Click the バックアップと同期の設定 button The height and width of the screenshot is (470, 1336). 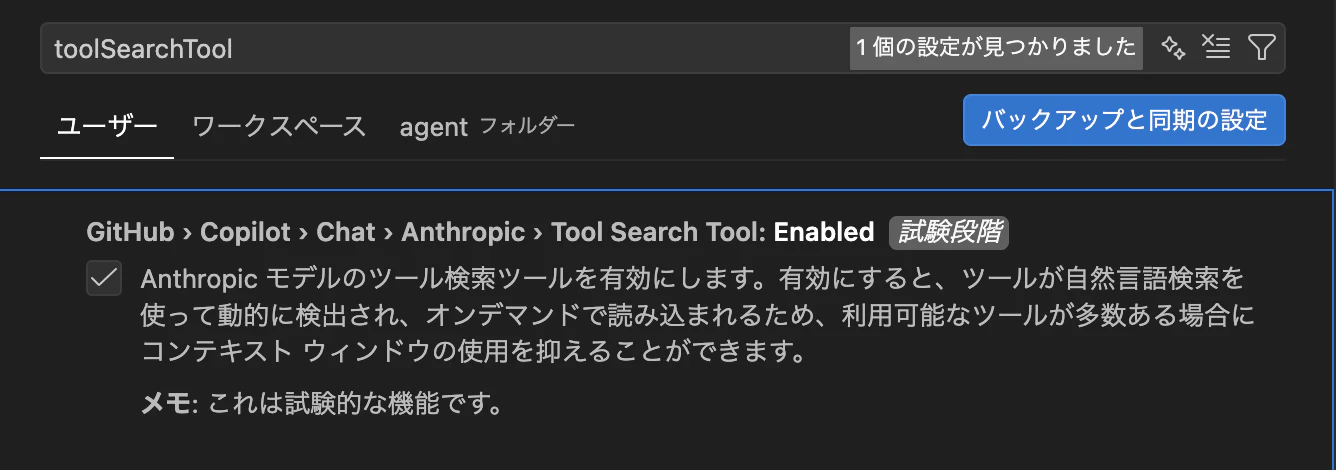[x=1124, y=120]
